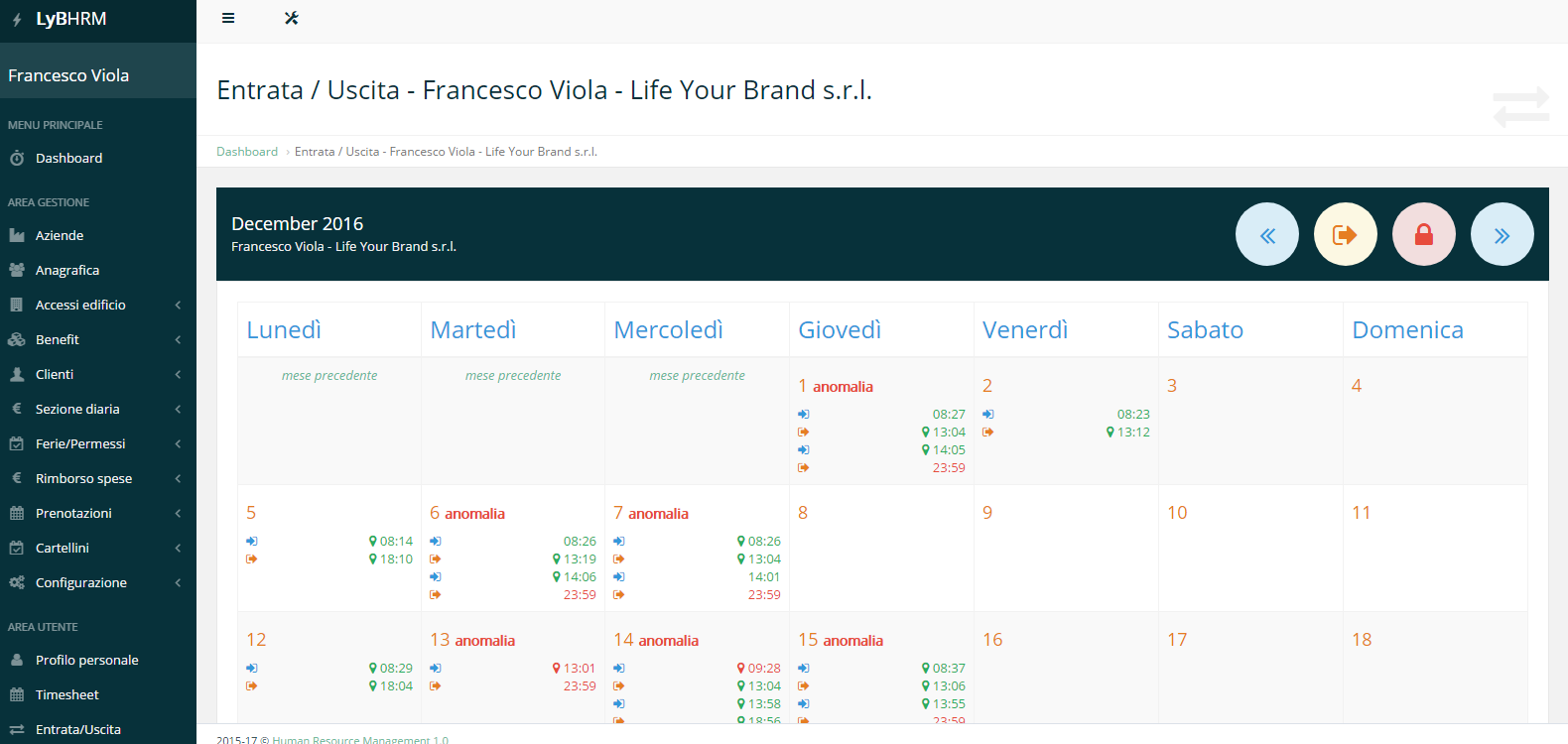Click the Configurazione gears icon
This screenshot has height=744, width=1568.
point(17,582)
